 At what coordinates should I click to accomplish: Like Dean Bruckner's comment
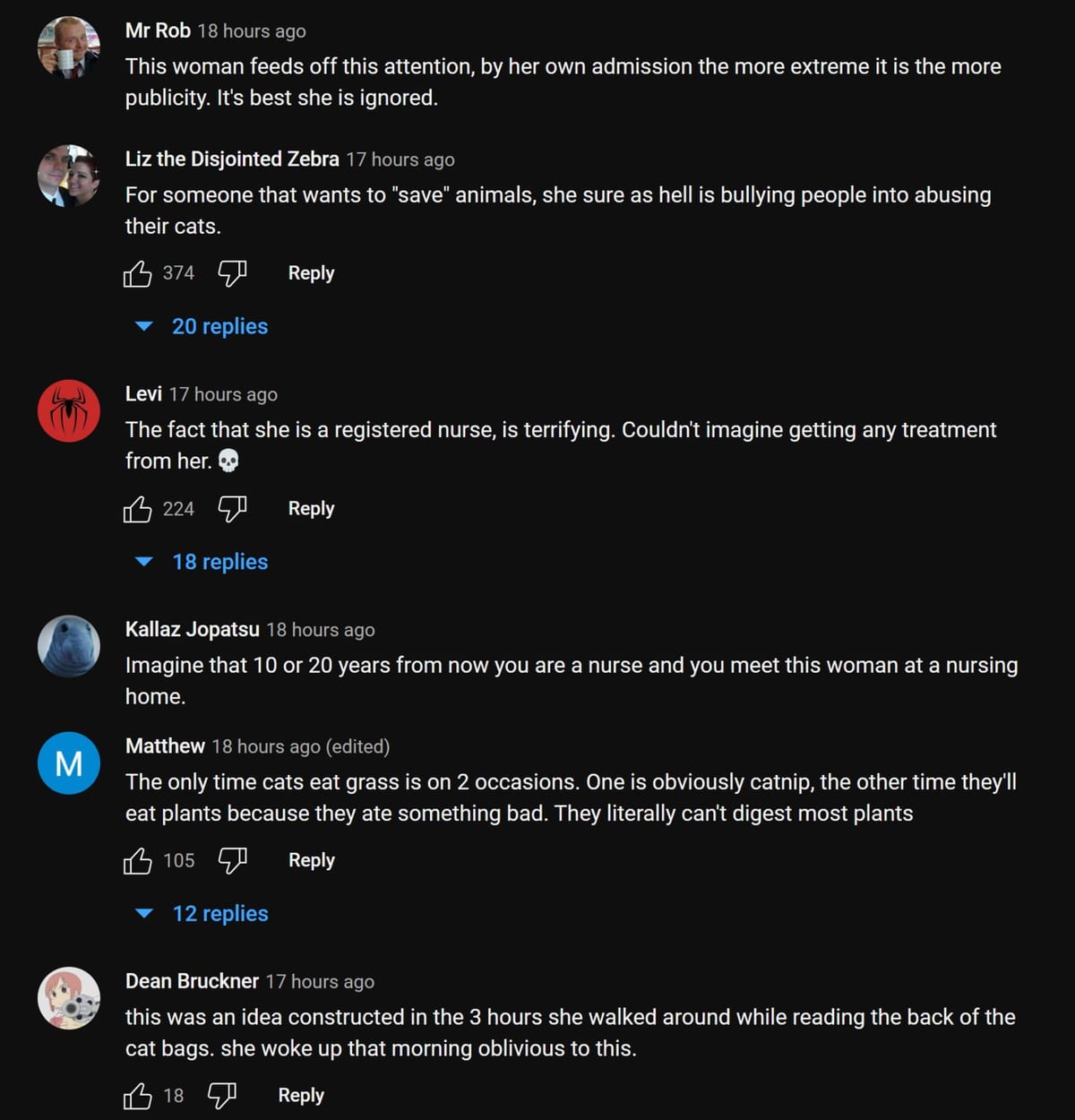tap(137, 1096)
